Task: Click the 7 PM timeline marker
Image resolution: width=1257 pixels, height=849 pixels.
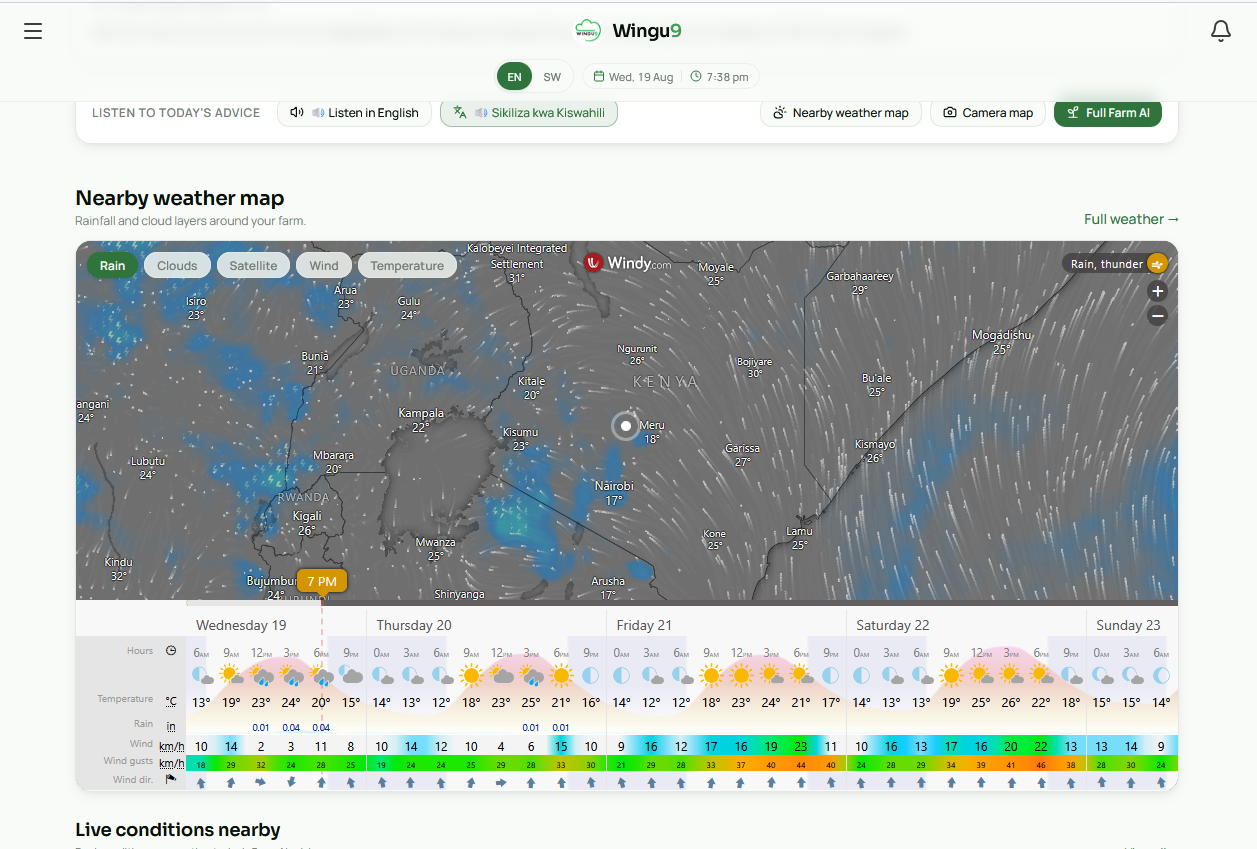Action: click(322, 581)
